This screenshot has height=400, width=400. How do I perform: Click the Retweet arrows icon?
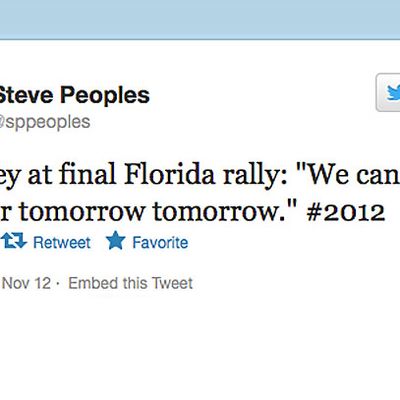coord(13,240)
